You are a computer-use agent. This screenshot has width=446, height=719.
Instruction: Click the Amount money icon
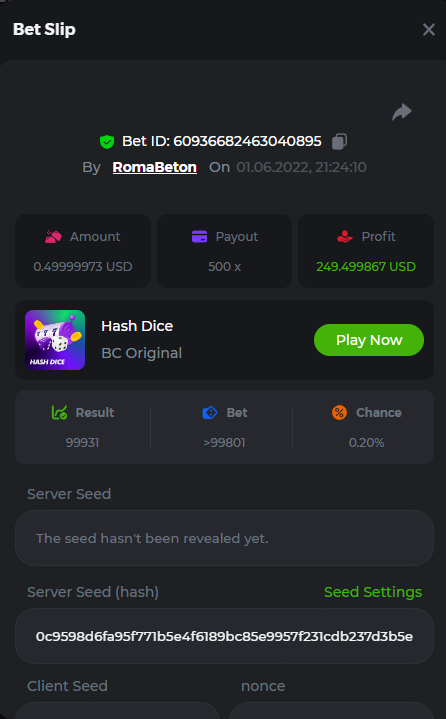pos(53,237)
